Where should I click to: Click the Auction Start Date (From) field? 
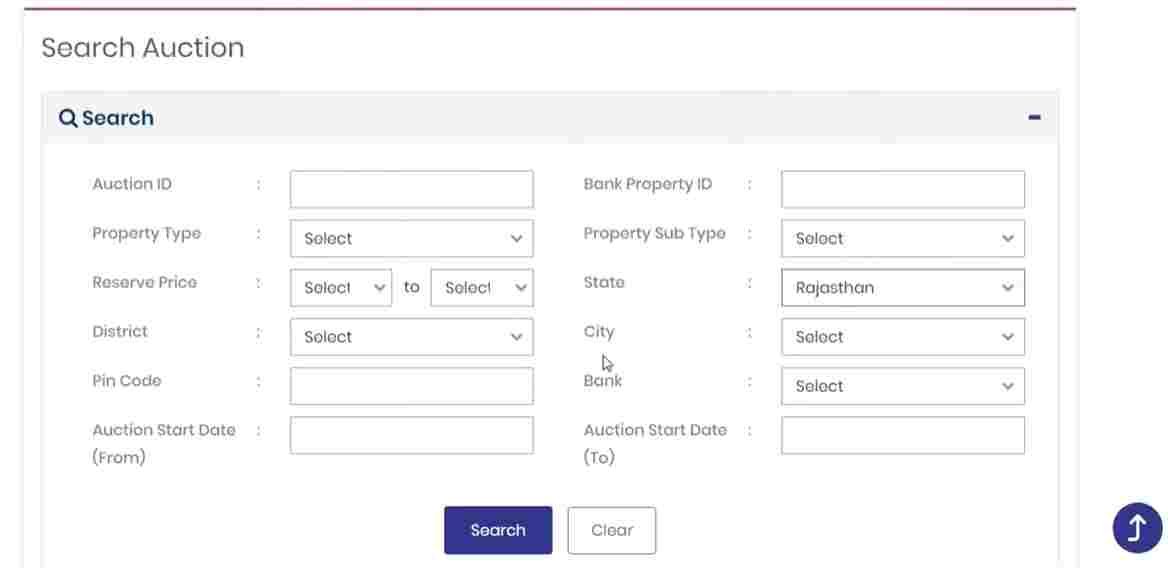[411, 435]
